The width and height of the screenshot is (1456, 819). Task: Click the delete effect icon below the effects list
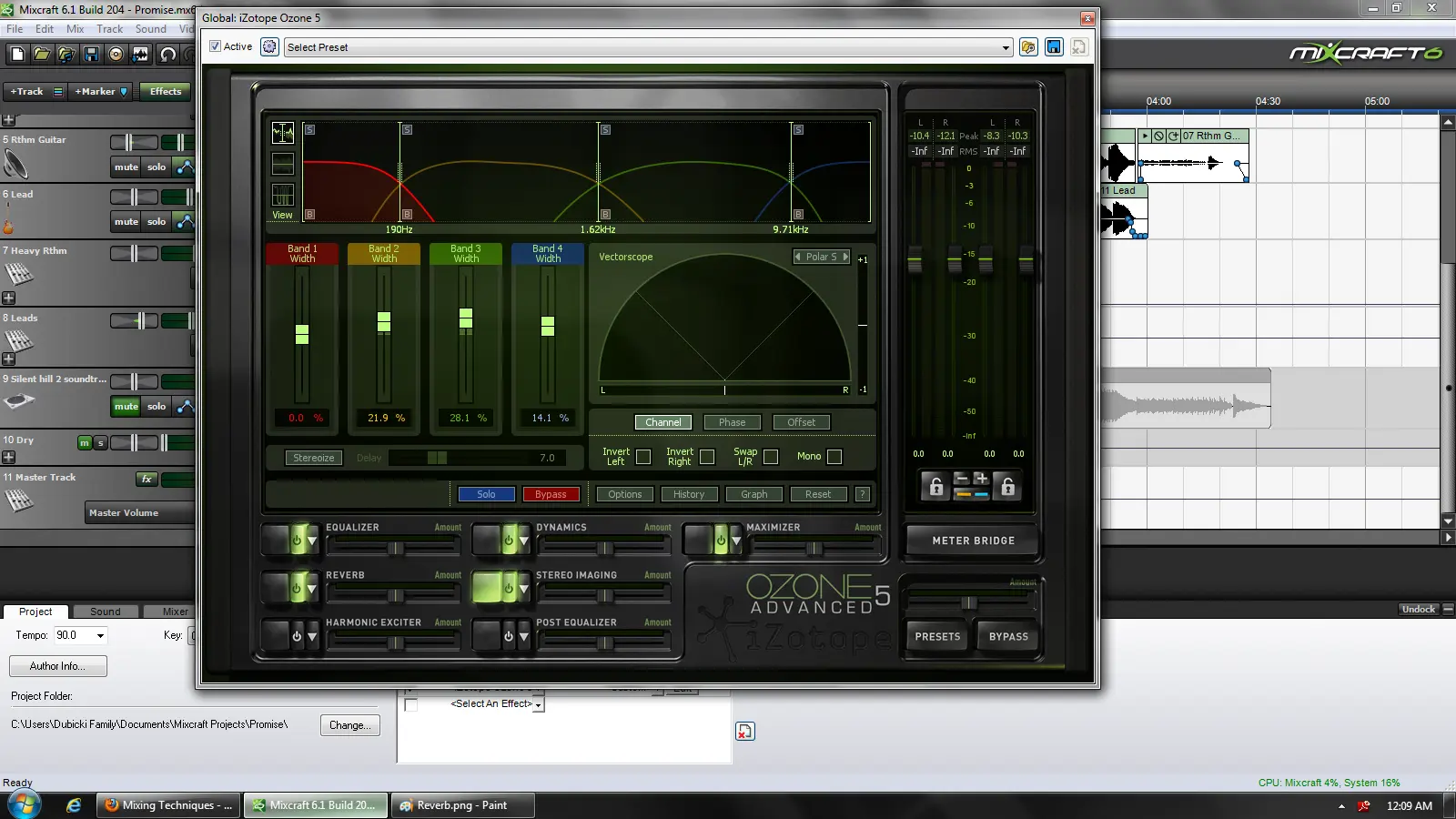click(744, 732)
